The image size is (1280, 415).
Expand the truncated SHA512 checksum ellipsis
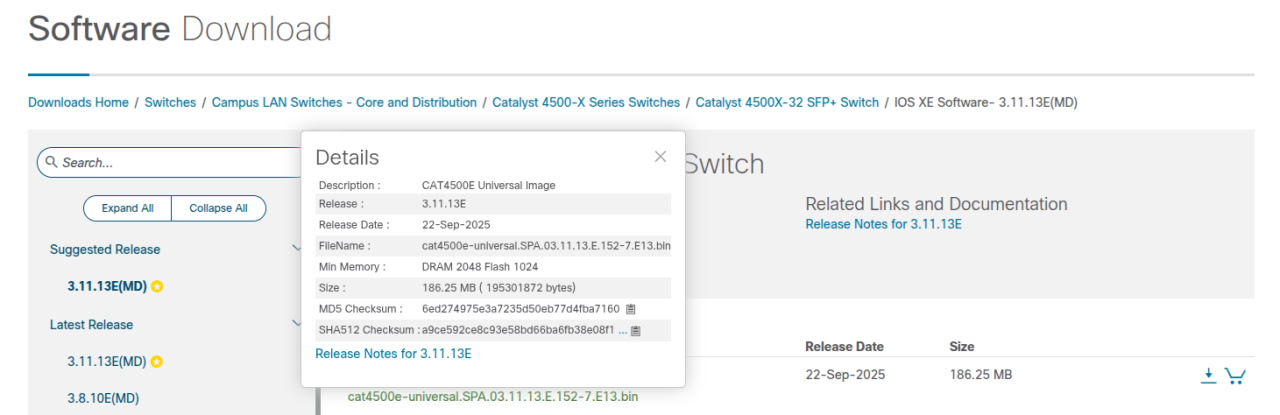622,329
